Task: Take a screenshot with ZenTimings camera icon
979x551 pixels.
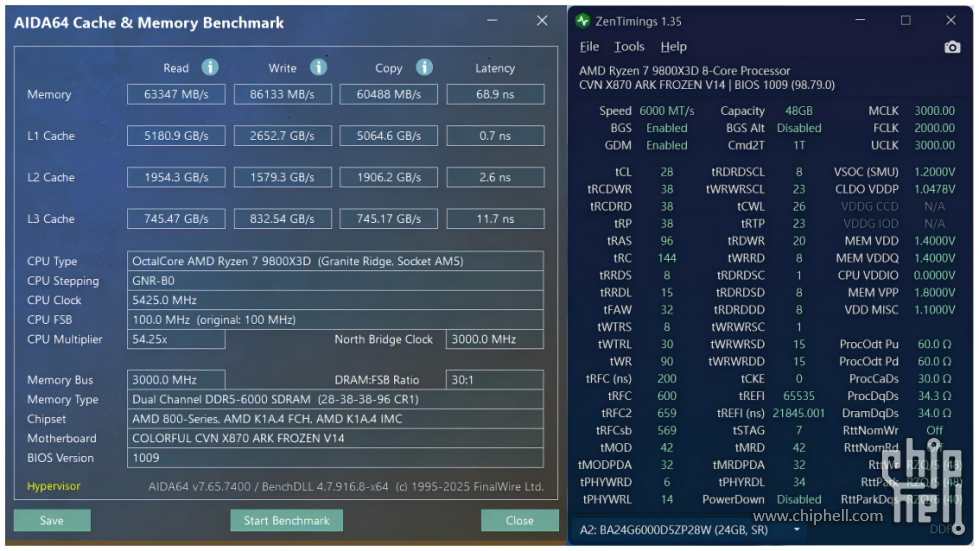Action: (x=952, y=47)
